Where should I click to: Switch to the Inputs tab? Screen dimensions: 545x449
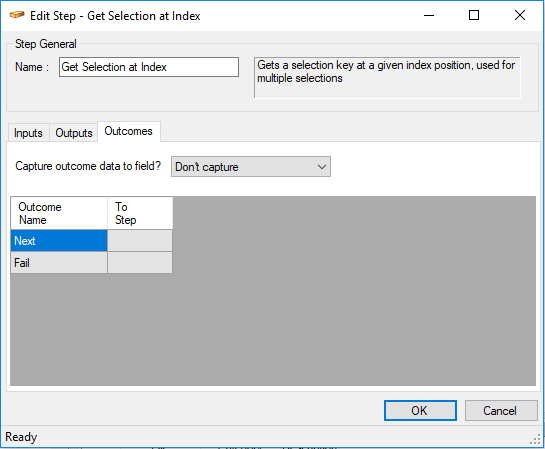[28, 133]
